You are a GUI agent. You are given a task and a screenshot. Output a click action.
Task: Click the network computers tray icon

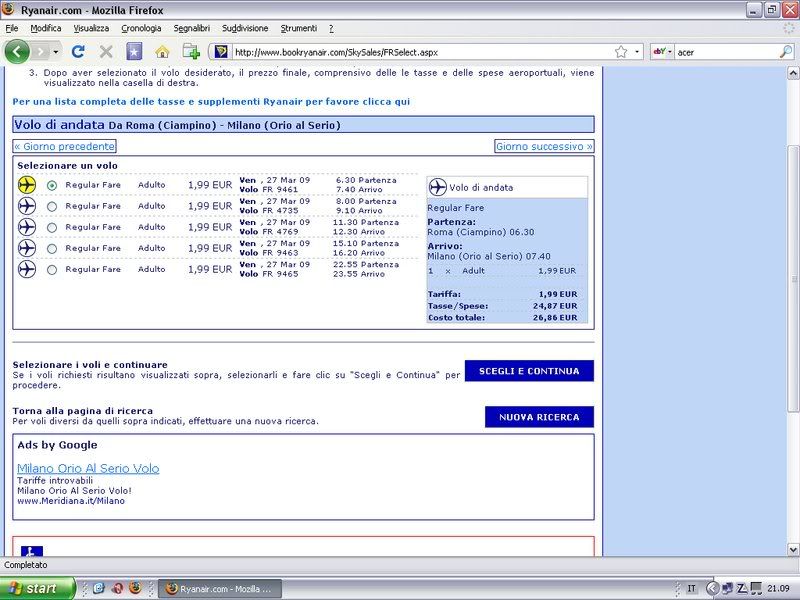(728, 588)
